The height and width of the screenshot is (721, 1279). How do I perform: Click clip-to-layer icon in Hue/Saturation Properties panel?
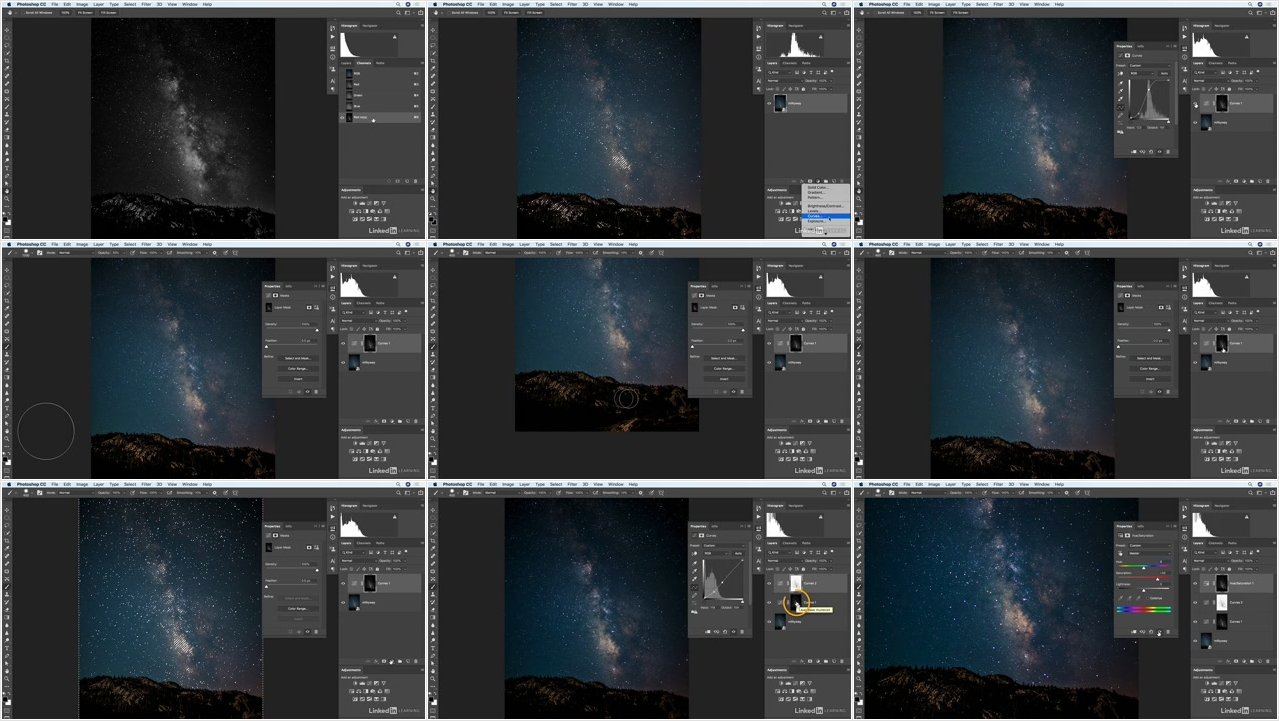point(1134,632)
